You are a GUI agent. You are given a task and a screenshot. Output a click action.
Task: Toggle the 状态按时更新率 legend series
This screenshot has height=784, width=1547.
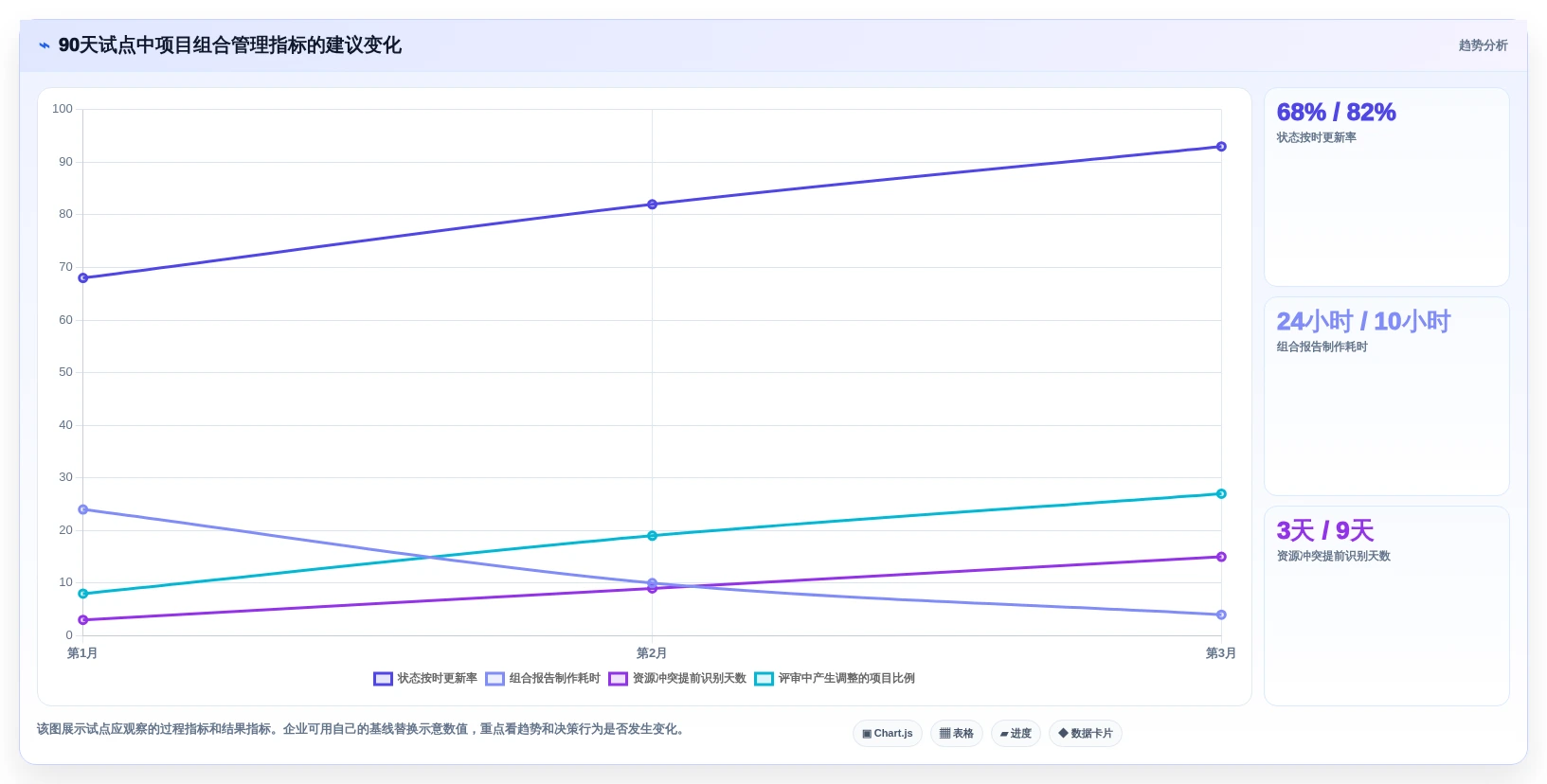[425, 679]
